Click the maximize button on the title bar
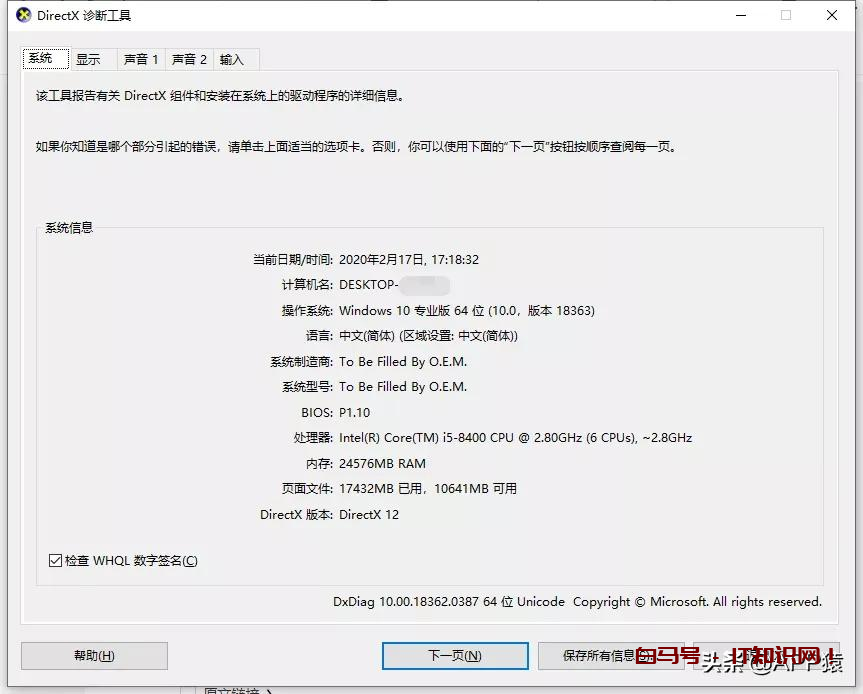Image resolution: width=863 pixels, height=694 pixels. (786, 16)
